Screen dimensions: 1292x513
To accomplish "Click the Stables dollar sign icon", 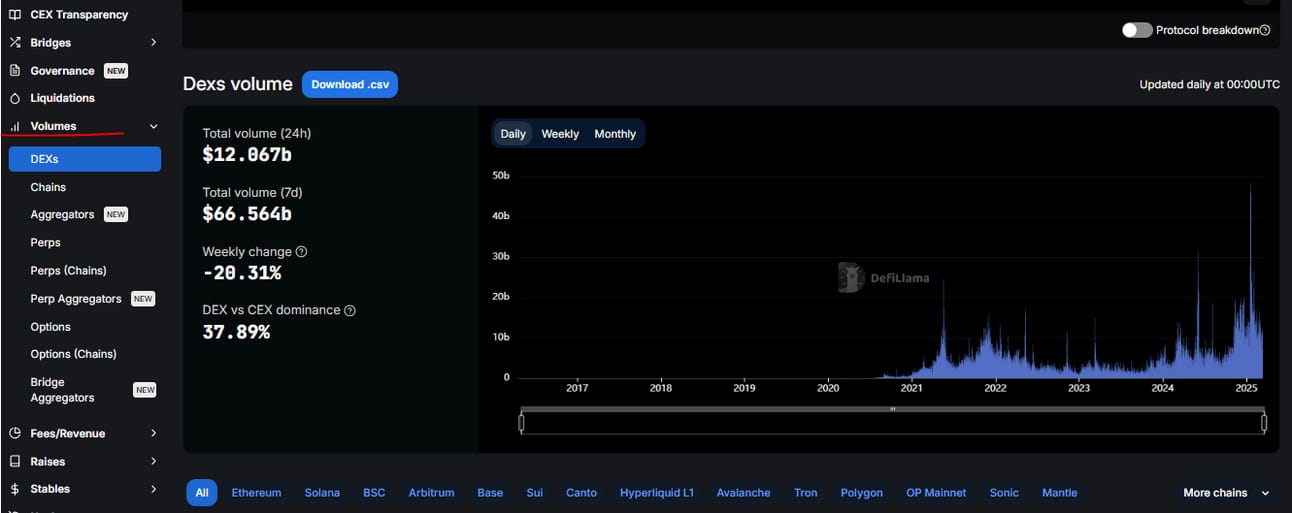I will [14, 489].
